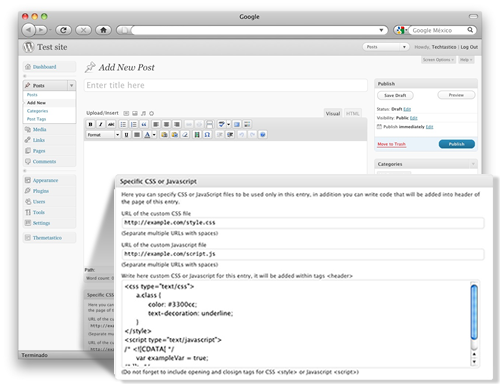Viewport: 500px width, 384px height.
Task: Insert embedded media icon
Action: [197, 135]
